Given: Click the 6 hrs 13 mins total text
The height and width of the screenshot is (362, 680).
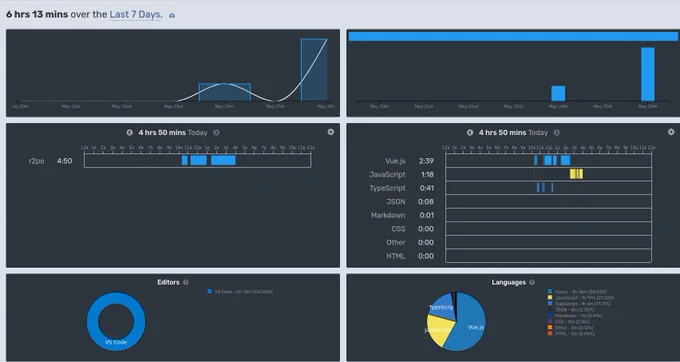Looking at the screenshot, I should coord(37,14).
